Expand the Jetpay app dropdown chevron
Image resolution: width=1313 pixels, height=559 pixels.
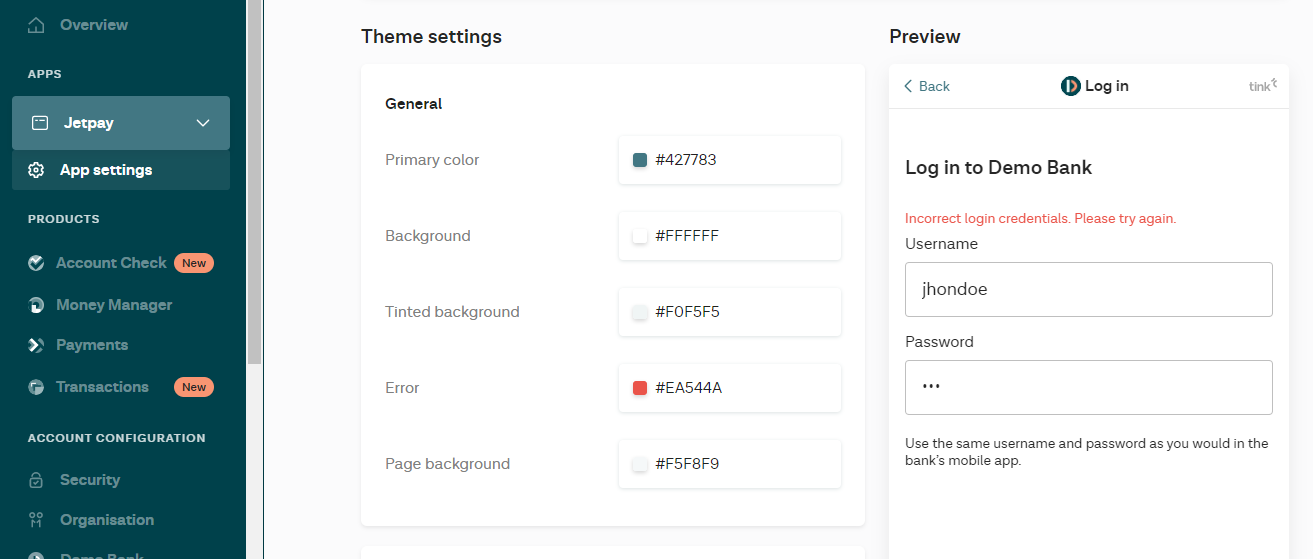pyautogui.click(x=203, y=123)
